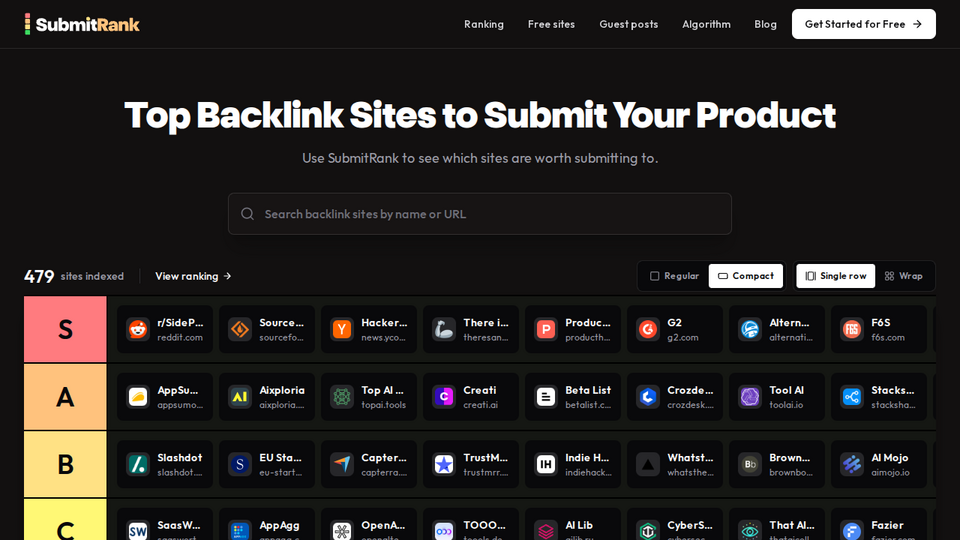Click the 479 sites indexed text
Viewport: 960px width, 540px height.
(74, 276)
